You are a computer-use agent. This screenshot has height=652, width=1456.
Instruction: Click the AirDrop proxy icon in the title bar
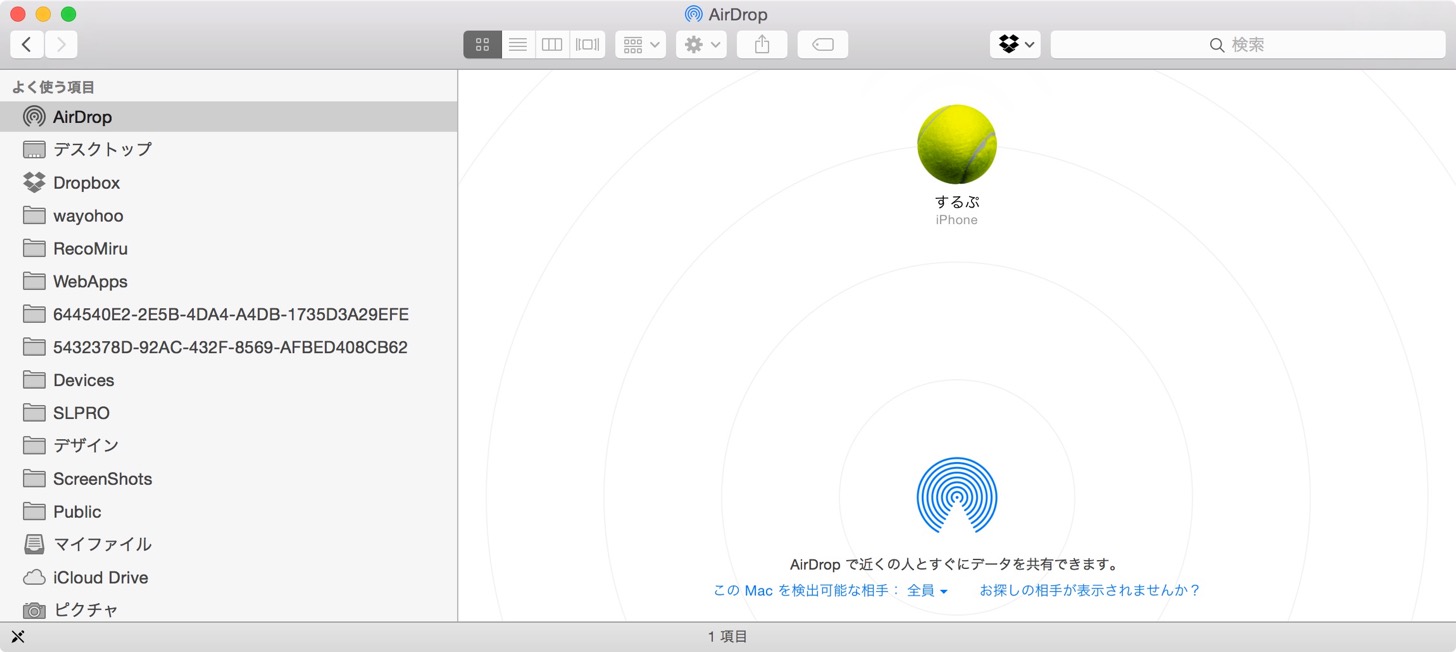(x=693, y=15)
